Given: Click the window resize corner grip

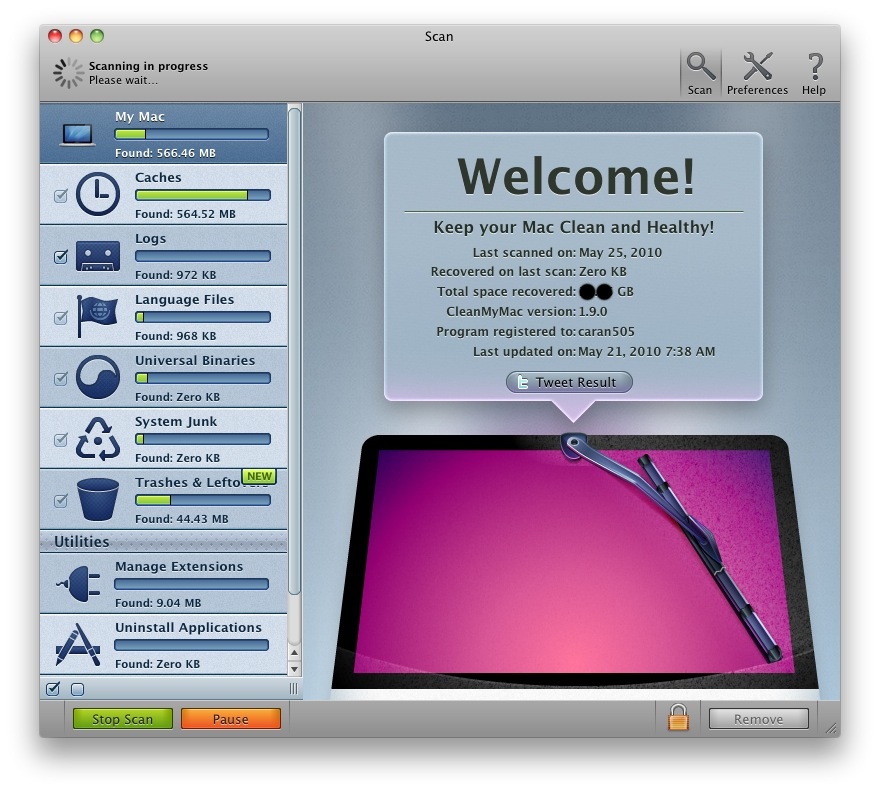Looking at the screenshot, I should click(832, 728).
